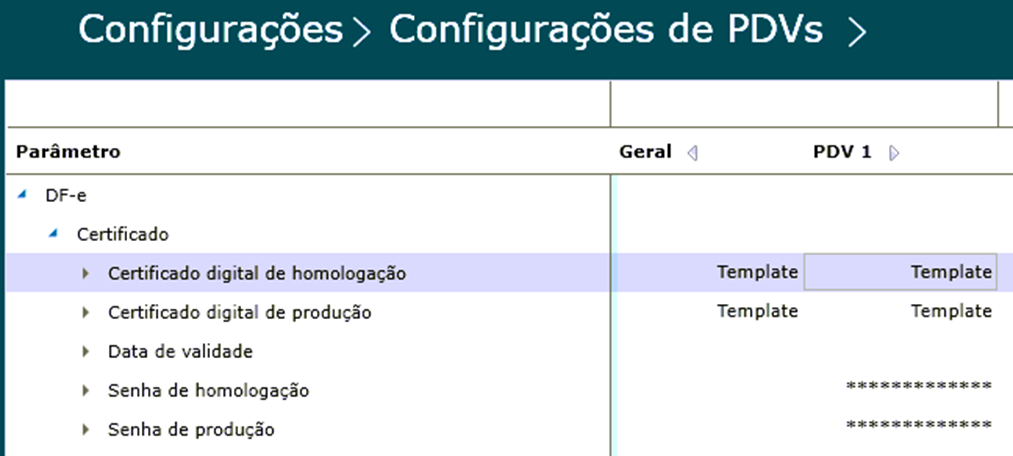Select Geral Template cell for homologação

757,272
